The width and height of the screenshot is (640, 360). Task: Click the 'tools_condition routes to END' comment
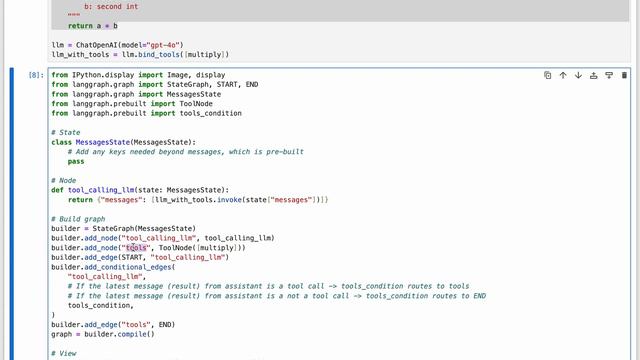tap(277, 296)
